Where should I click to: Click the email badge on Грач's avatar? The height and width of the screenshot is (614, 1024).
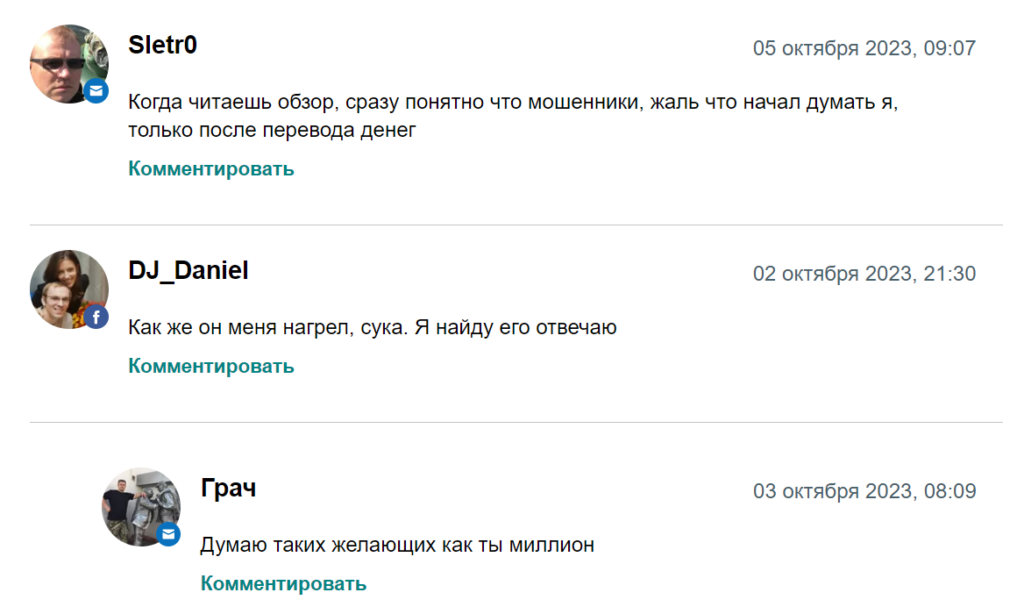[x=168, y=534]
